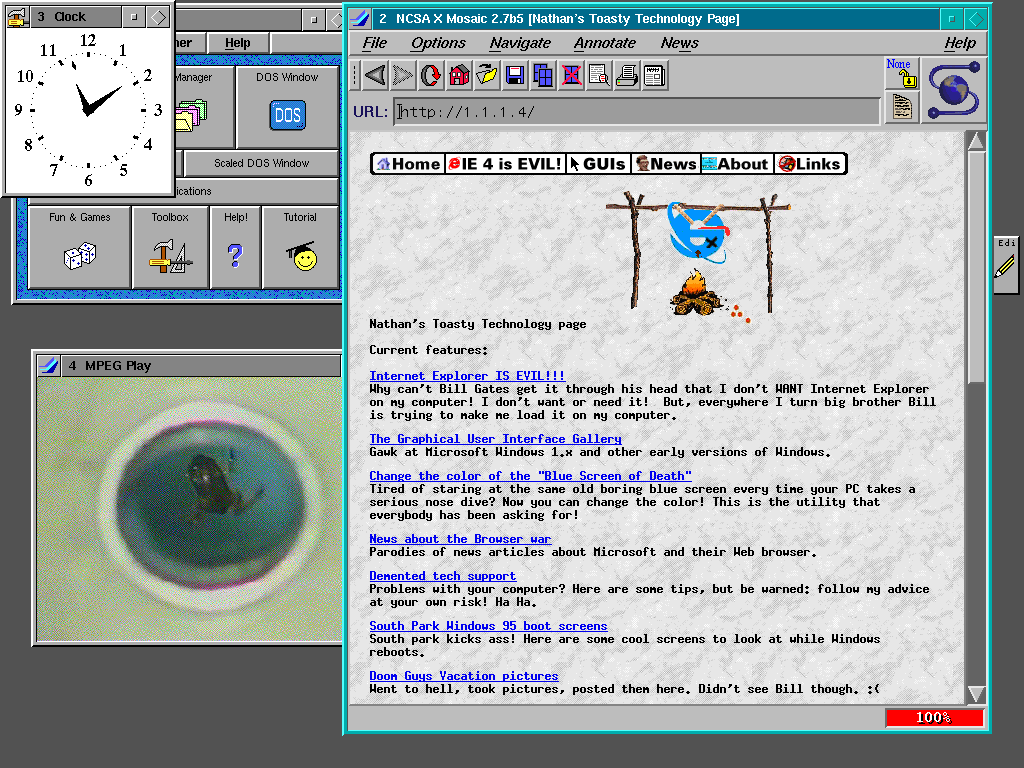The image size is (1024, 768).
Task: Click the Forward arrow in Mosaic toolbar
Action: click(x=403, y=76)
